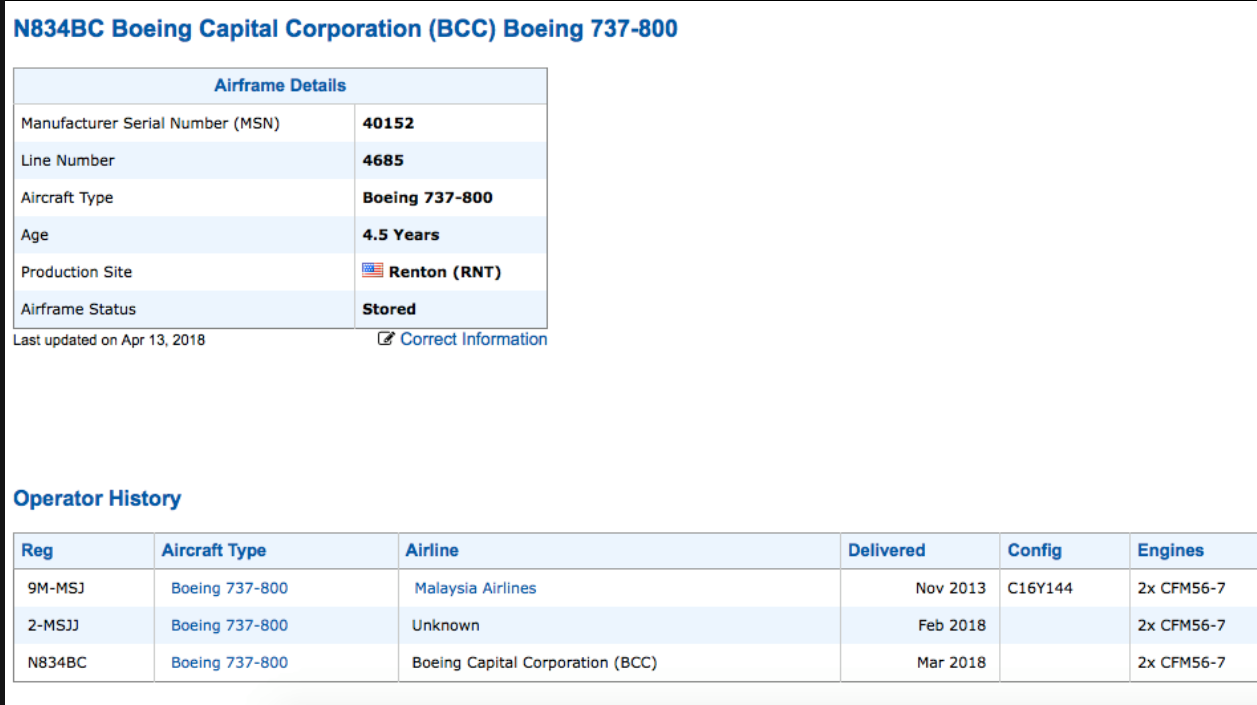Open Boeing 737-800 link in N834BC row
Image resolution: width=1257 pixels, height=705 pixels.
[229, 662]
